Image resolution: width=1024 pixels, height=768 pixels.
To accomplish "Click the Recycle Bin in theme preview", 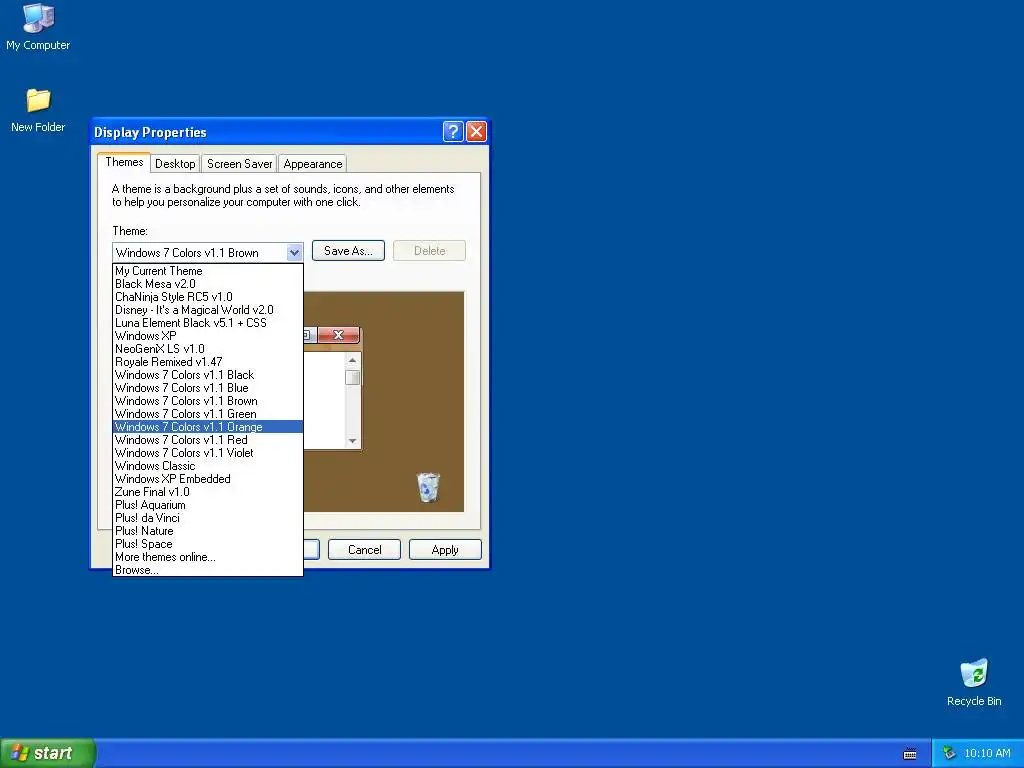I will tap(428, 487).
